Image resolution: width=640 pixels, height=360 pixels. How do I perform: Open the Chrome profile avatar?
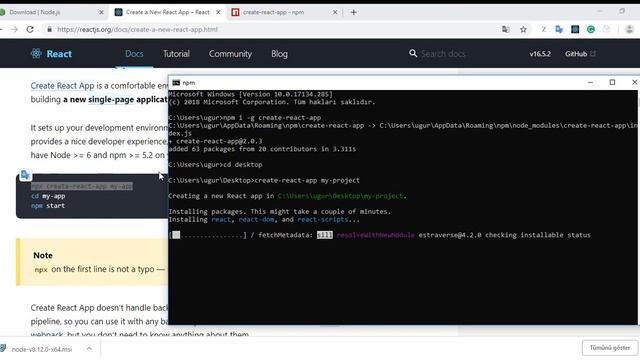tap(629, 29)
